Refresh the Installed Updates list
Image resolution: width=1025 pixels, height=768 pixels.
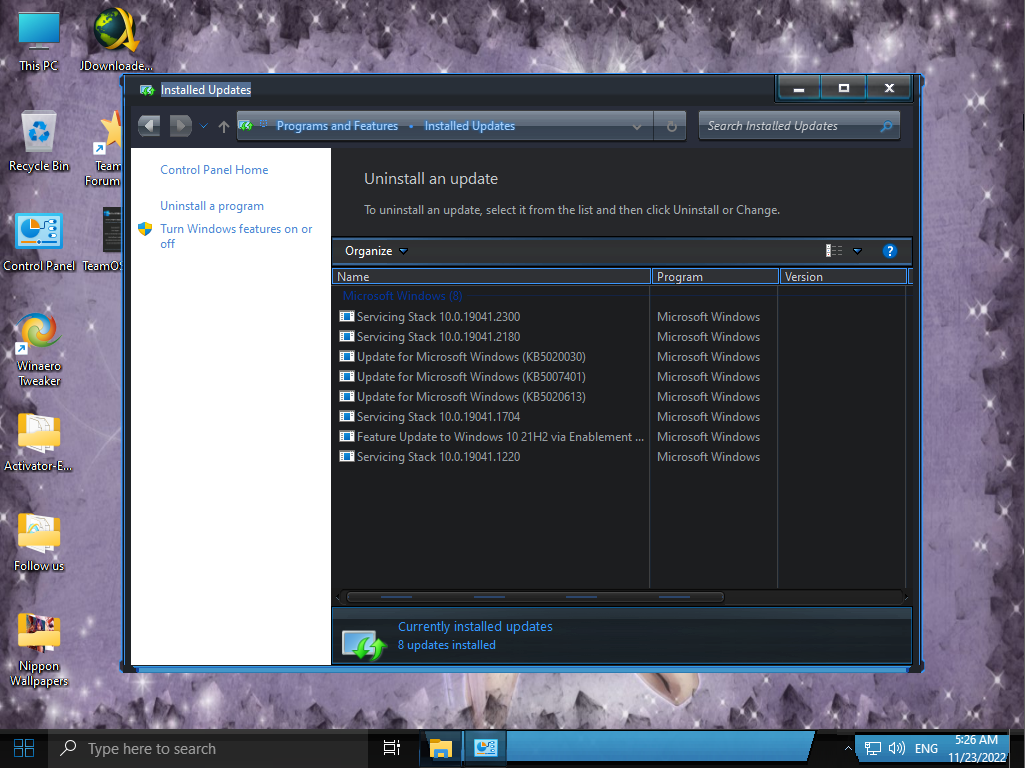click(671, 126)
